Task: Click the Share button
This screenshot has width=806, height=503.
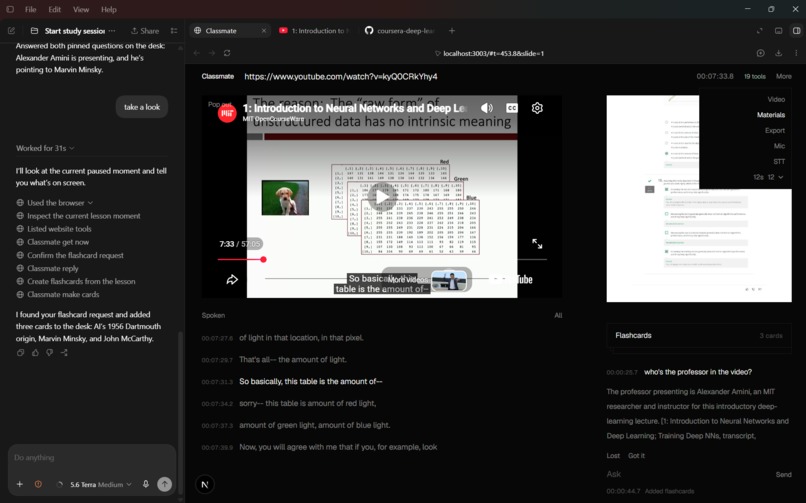Action: point(145,31)
